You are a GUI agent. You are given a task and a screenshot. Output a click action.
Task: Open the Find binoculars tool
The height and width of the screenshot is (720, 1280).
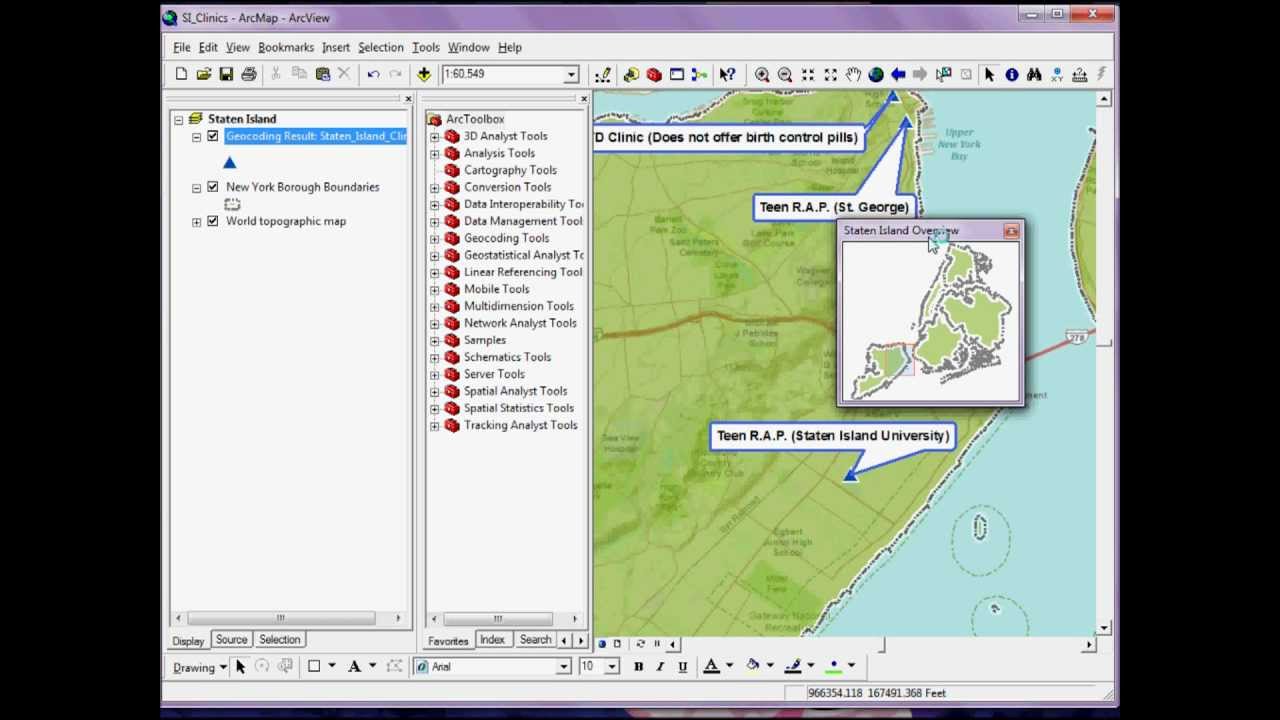1034,75
